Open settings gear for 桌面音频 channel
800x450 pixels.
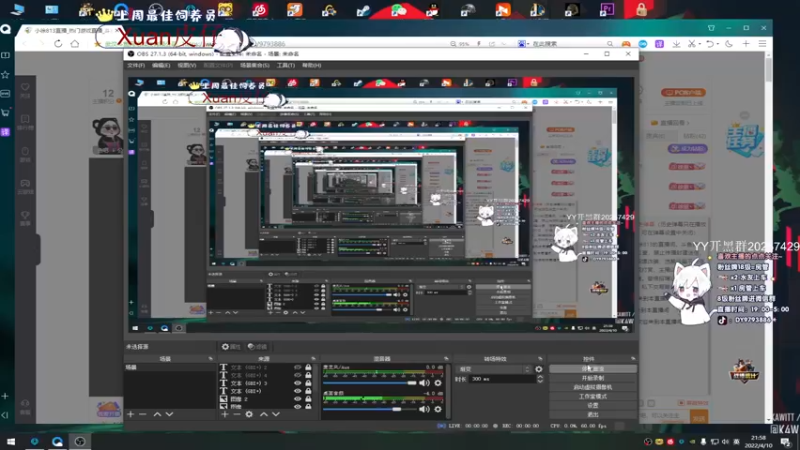438,409
